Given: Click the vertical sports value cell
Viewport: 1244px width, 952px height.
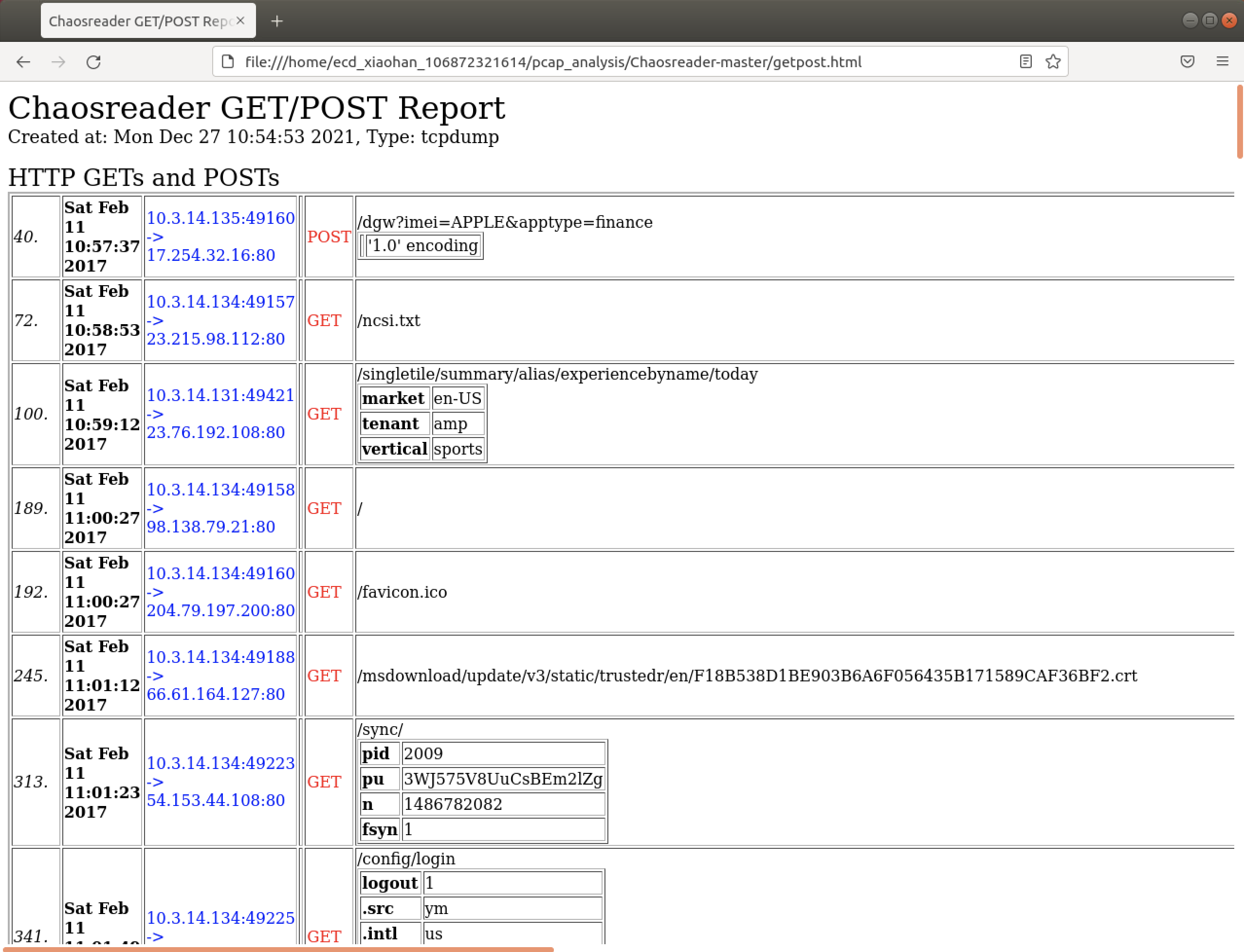Looking at the screenshot, I should [x=457, y=449].
